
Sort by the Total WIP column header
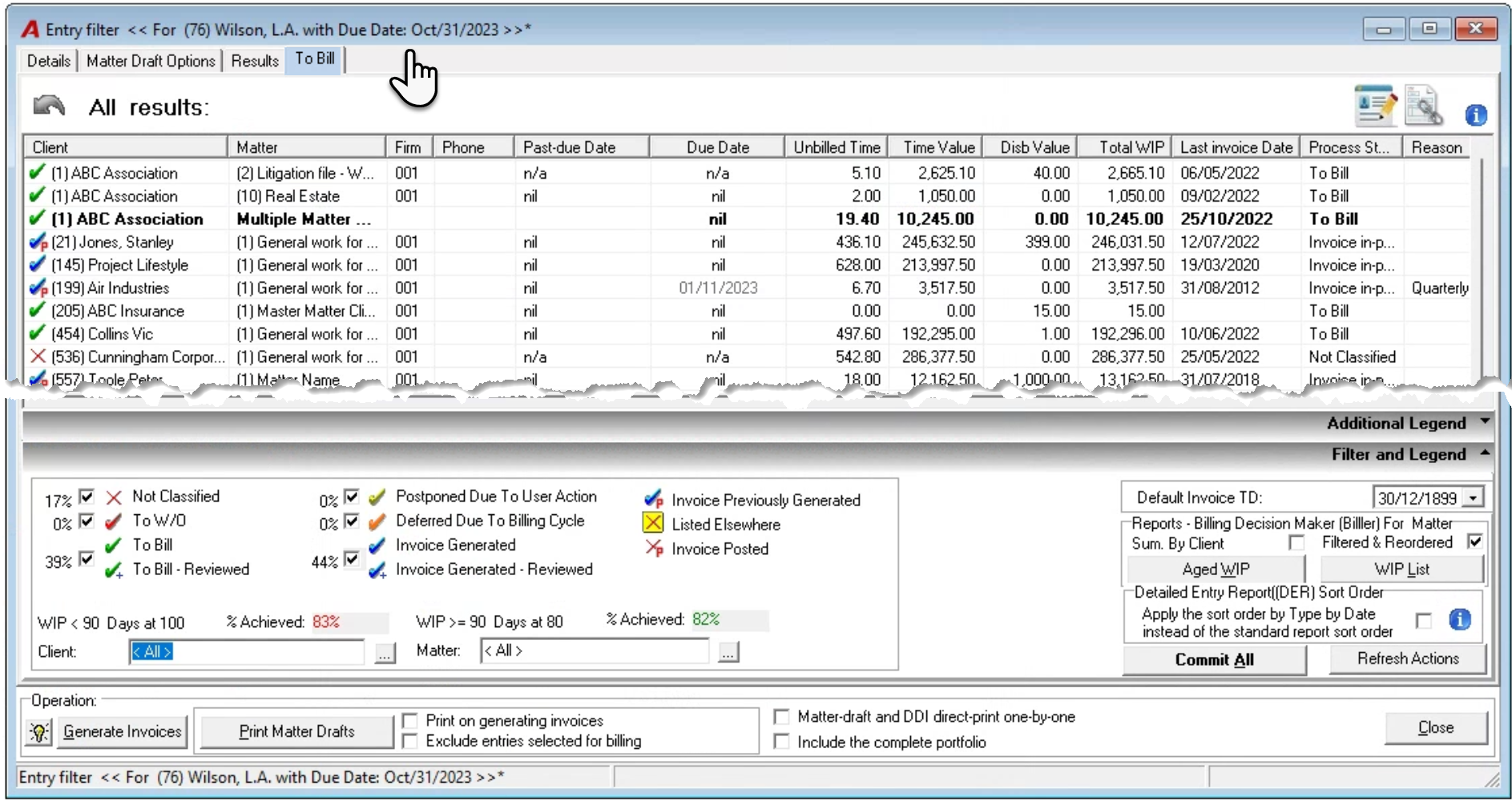(x=1124, y=147)
